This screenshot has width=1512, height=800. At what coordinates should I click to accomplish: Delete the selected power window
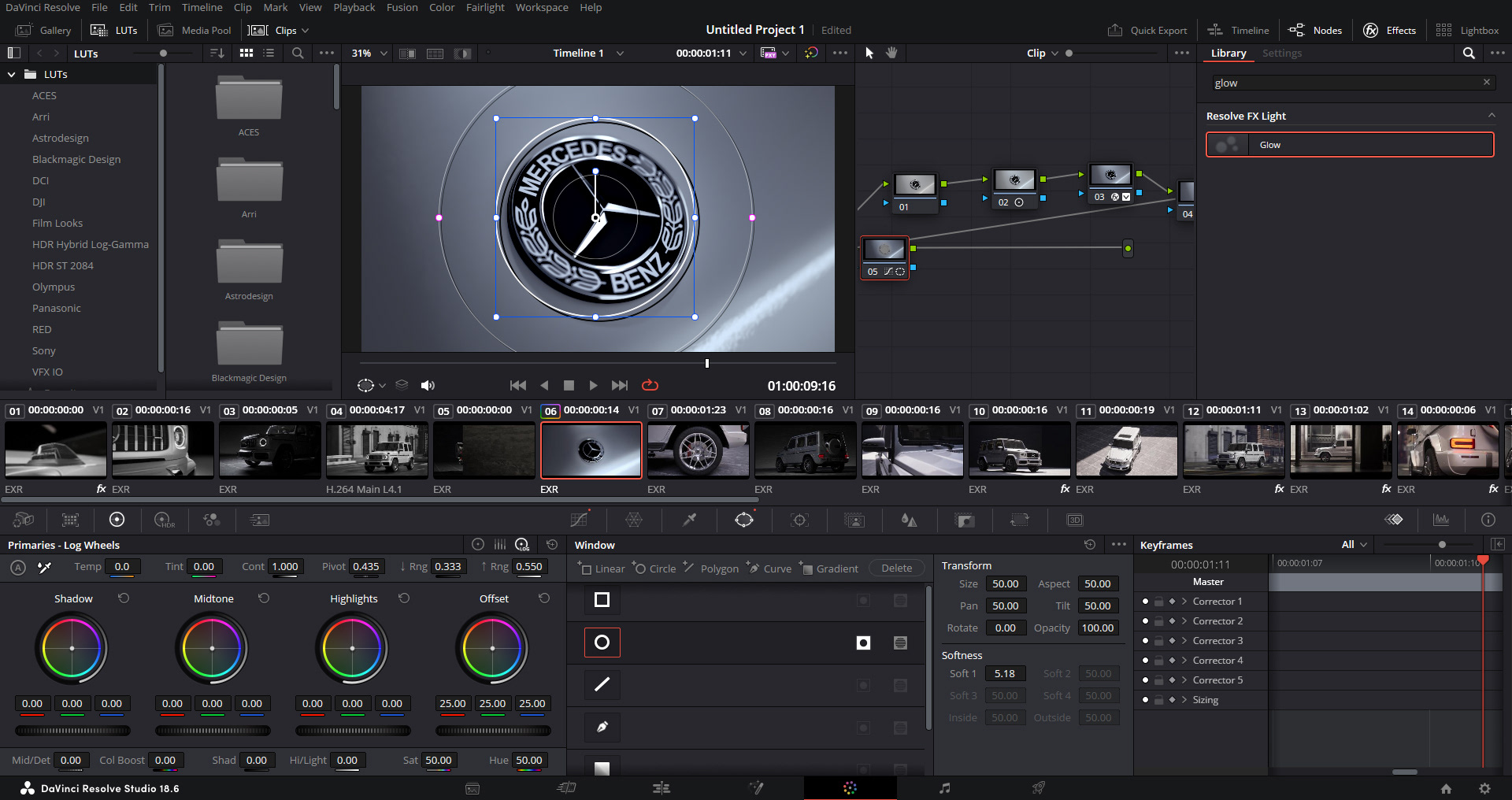click(x=896, y=568)
